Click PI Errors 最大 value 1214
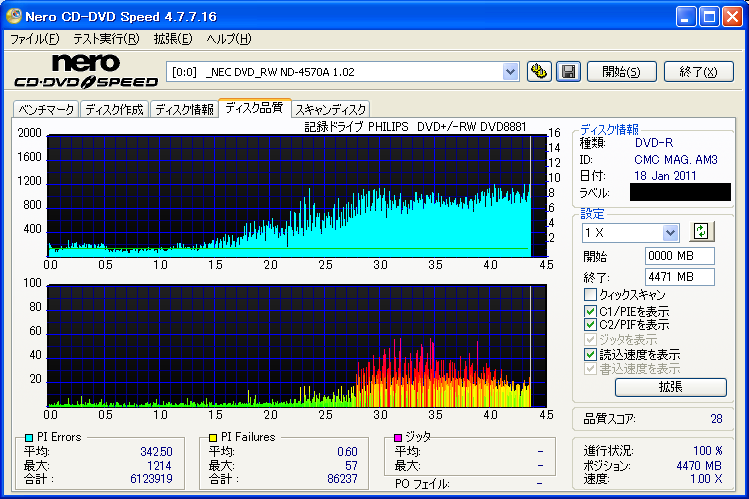 click(x=159, y=466)
